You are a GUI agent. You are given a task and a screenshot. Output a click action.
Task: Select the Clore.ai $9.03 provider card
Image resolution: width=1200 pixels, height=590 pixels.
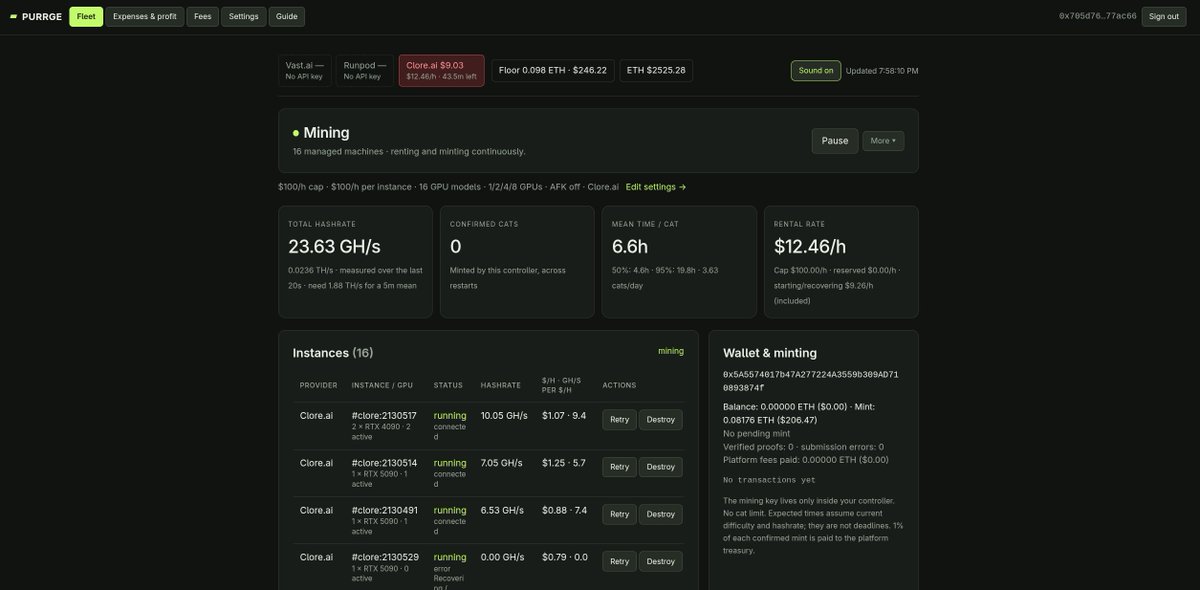(x=442, y=70)
